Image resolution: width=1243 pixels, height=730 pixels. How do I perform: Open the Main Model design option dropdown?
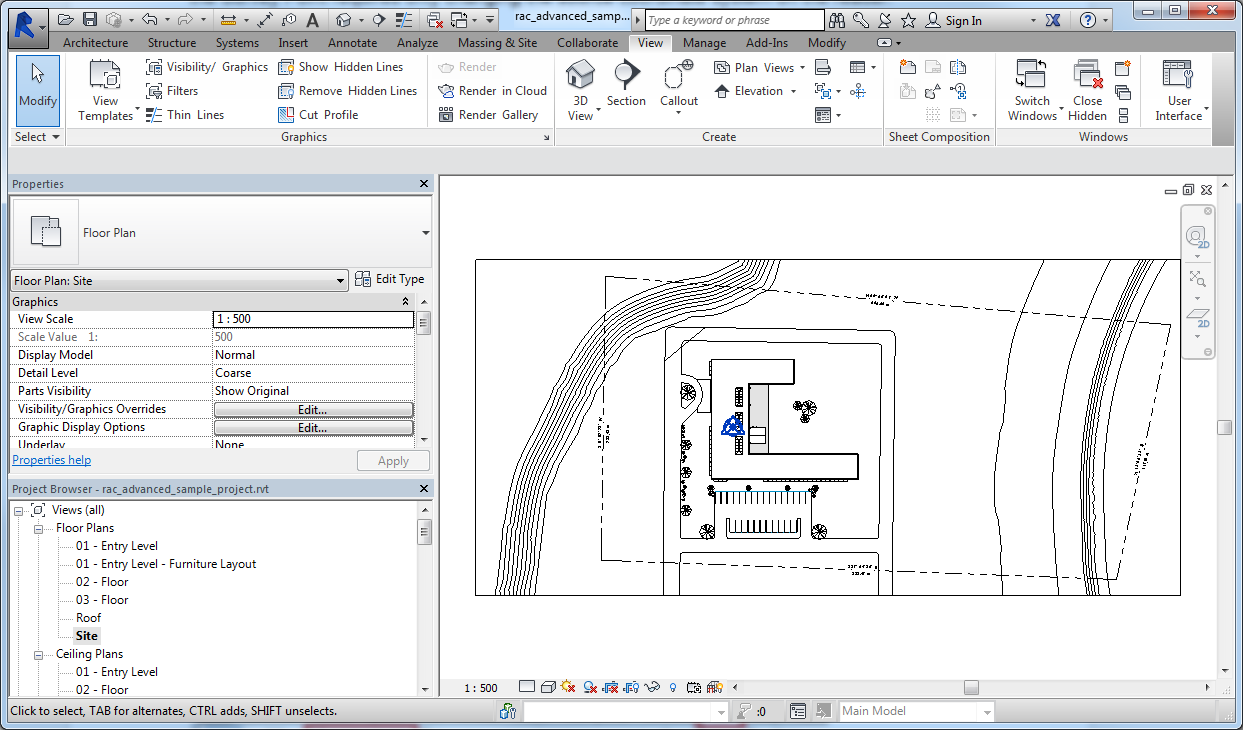(x=988, y=711)
